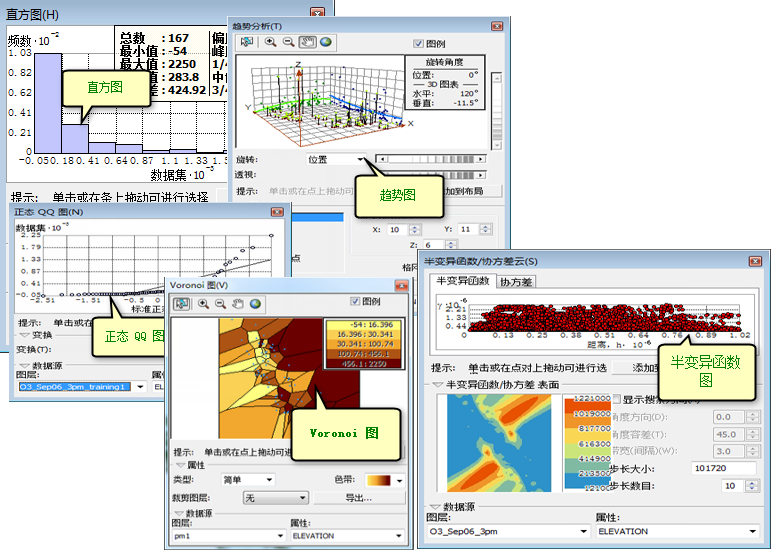Collapse 数据源 section in QQ plot window
The image size is (774, 551).
[25, 366]
